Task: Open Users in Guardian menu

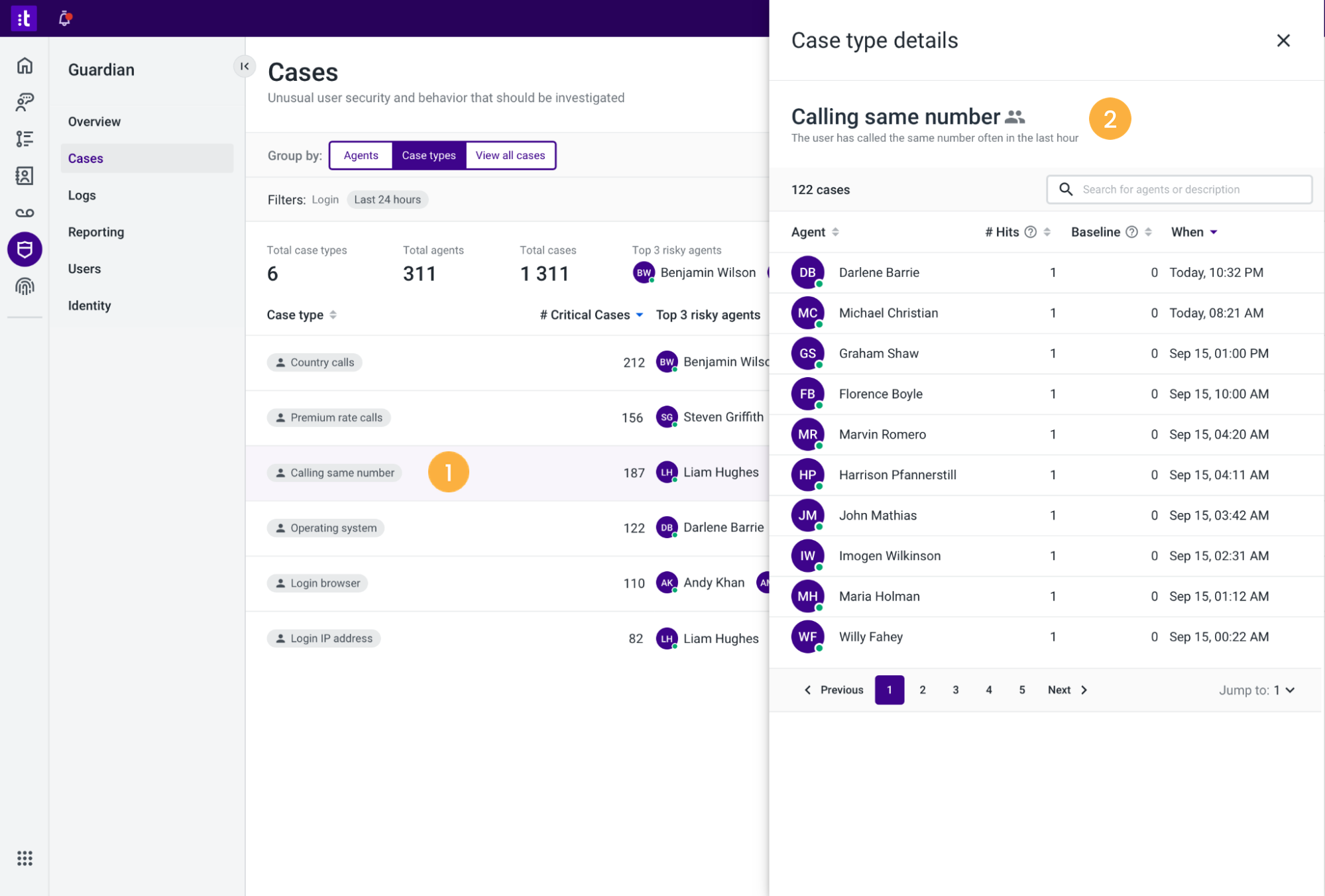Action: 84,268
